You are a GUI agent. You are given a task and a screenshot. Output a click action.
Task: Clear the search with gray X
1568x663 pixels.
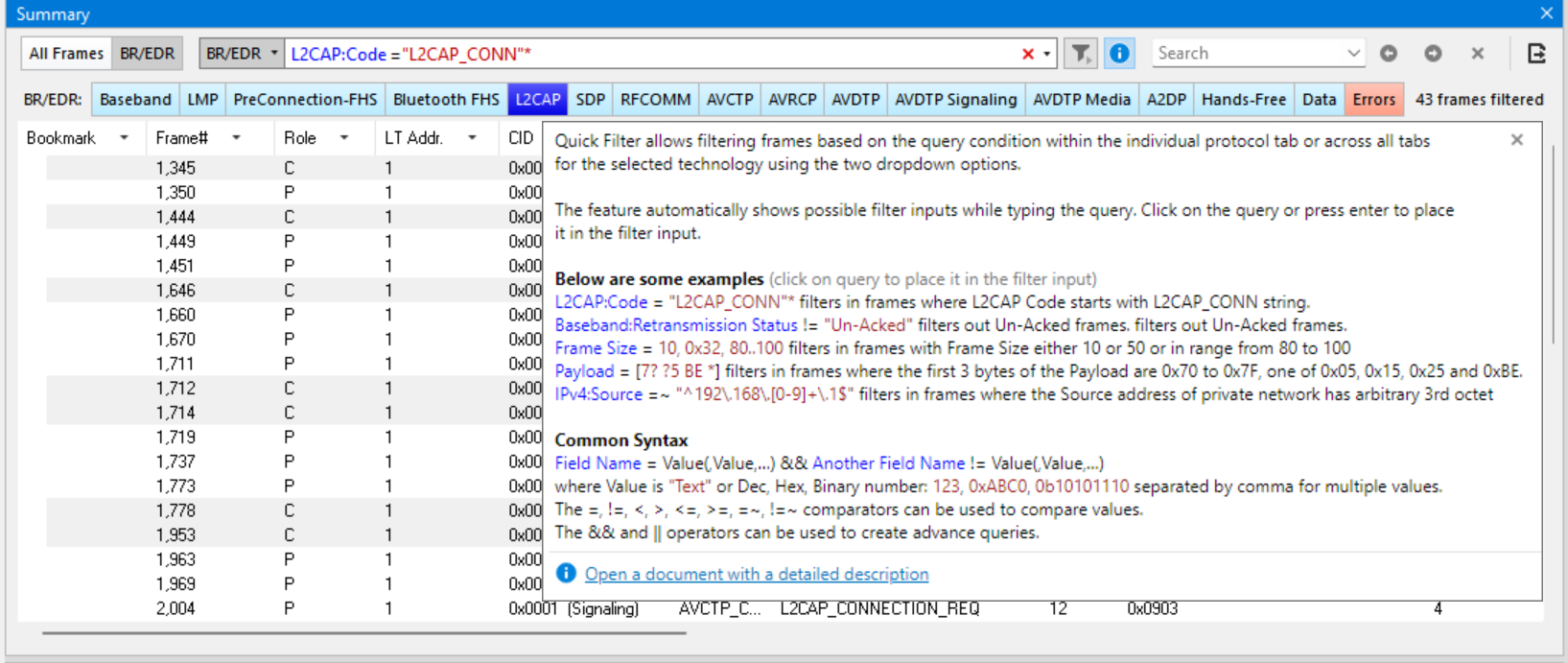click(x=1478, y=54)
